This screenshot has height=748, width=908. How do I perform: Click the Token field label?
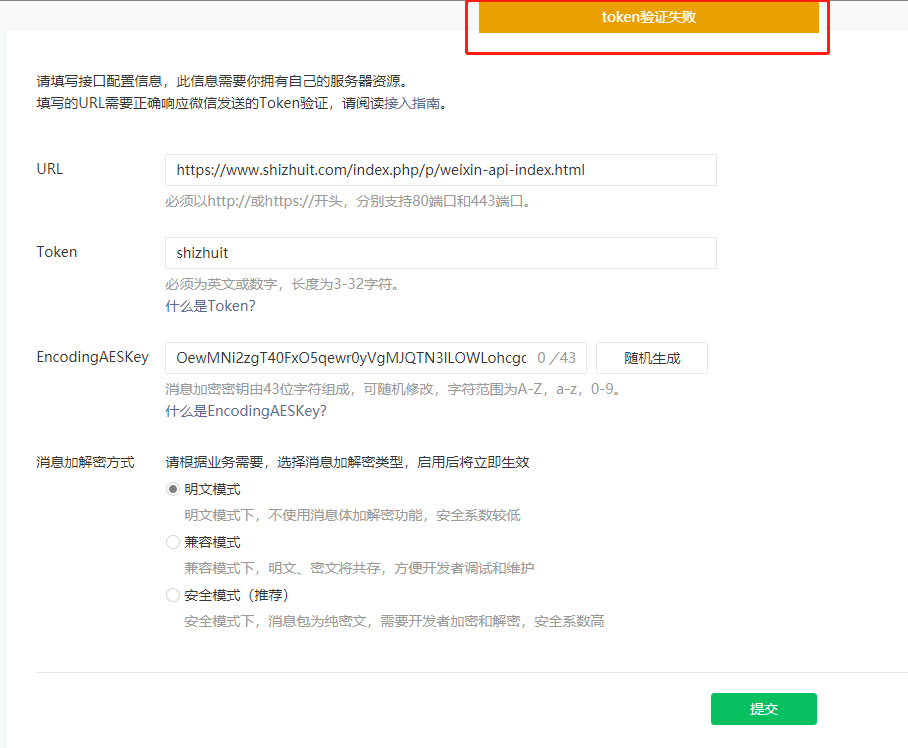coord(57,252)
